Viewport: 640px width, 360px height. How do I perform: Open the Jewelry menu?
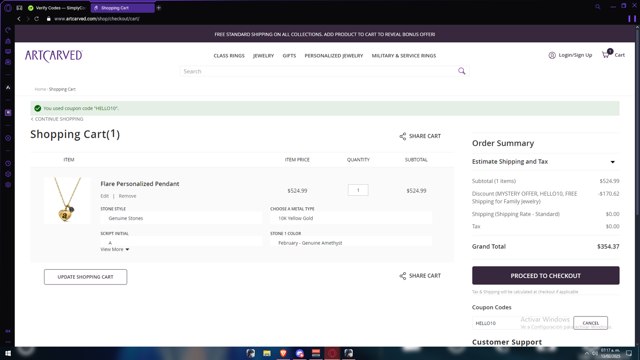tap(263, 56)
